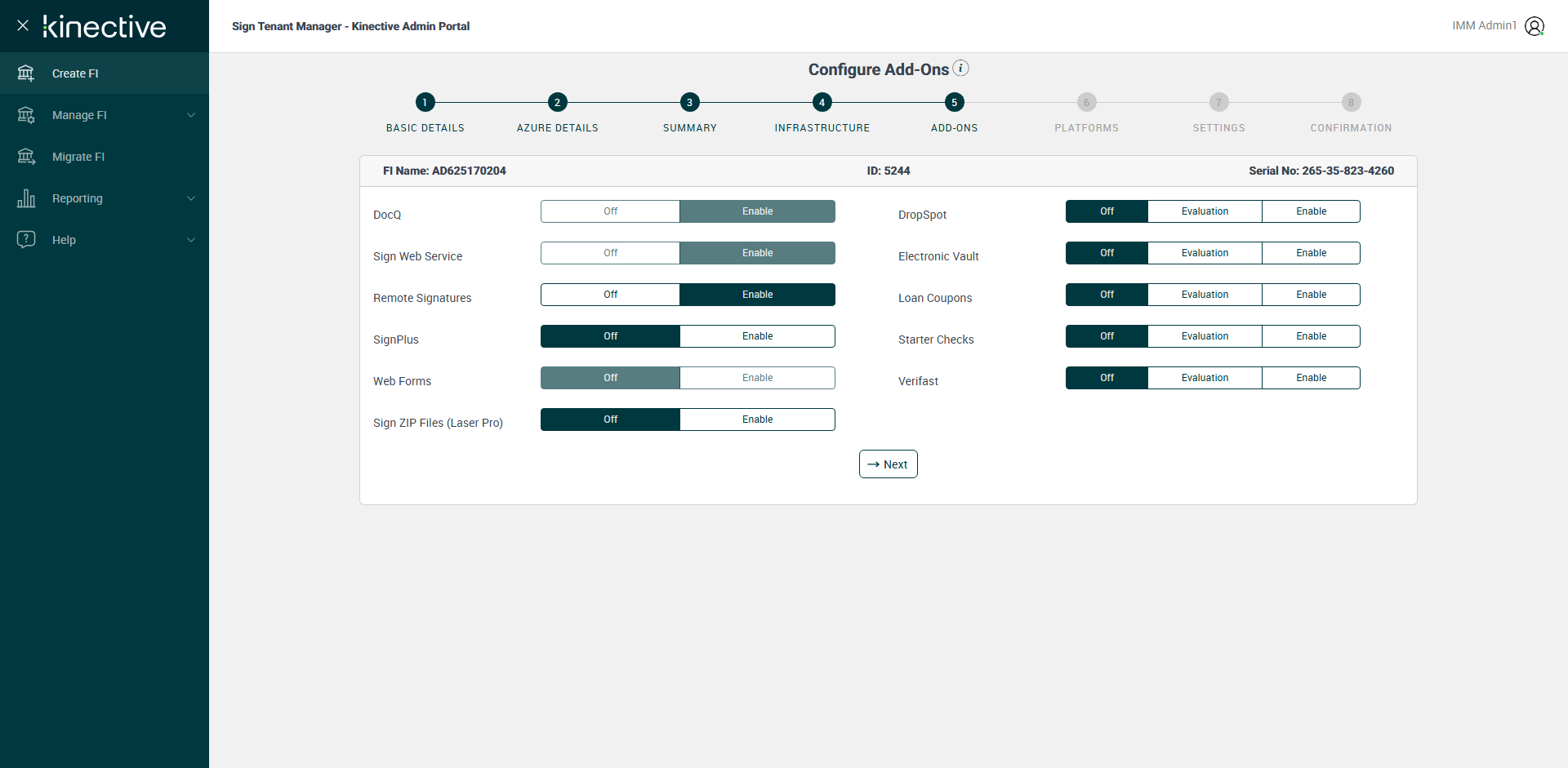The image size is (1568, 768).
Task: Enable the DropSpot add-on
Action: tap(1311, 211)
